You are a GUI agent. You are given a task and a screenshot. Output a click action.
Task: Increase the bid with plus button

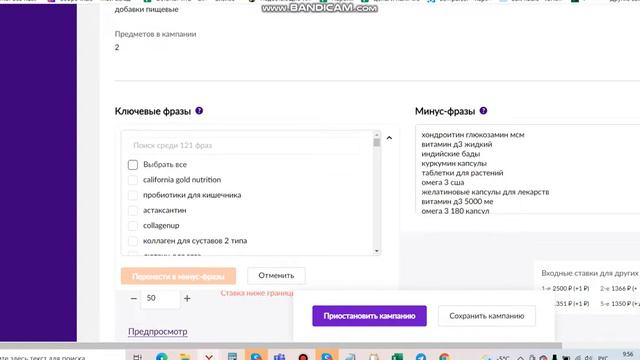(187, 298)
